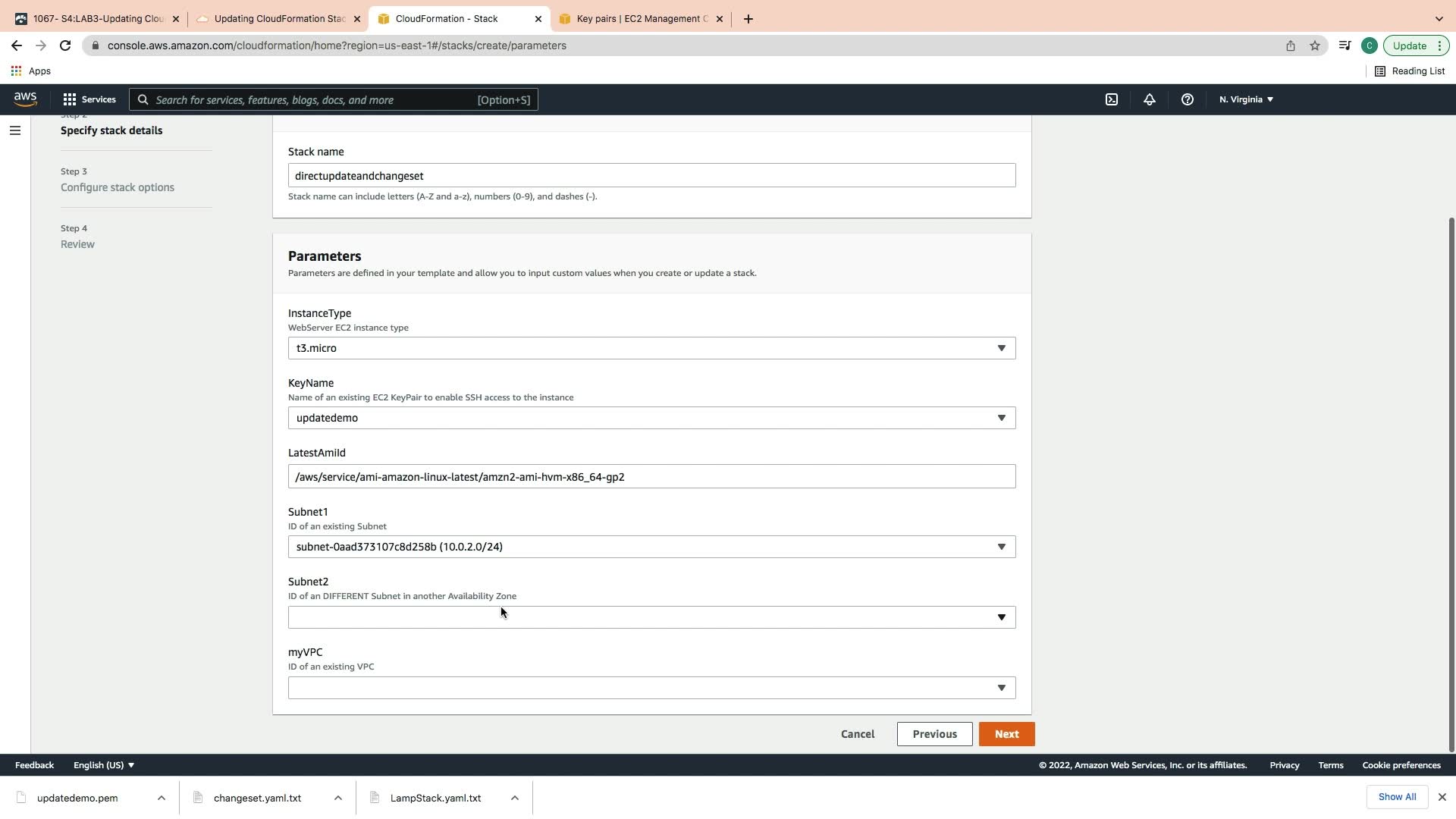Click into the Stack name input field
This screenshot has height=819, width=1456.
point(651,176)
